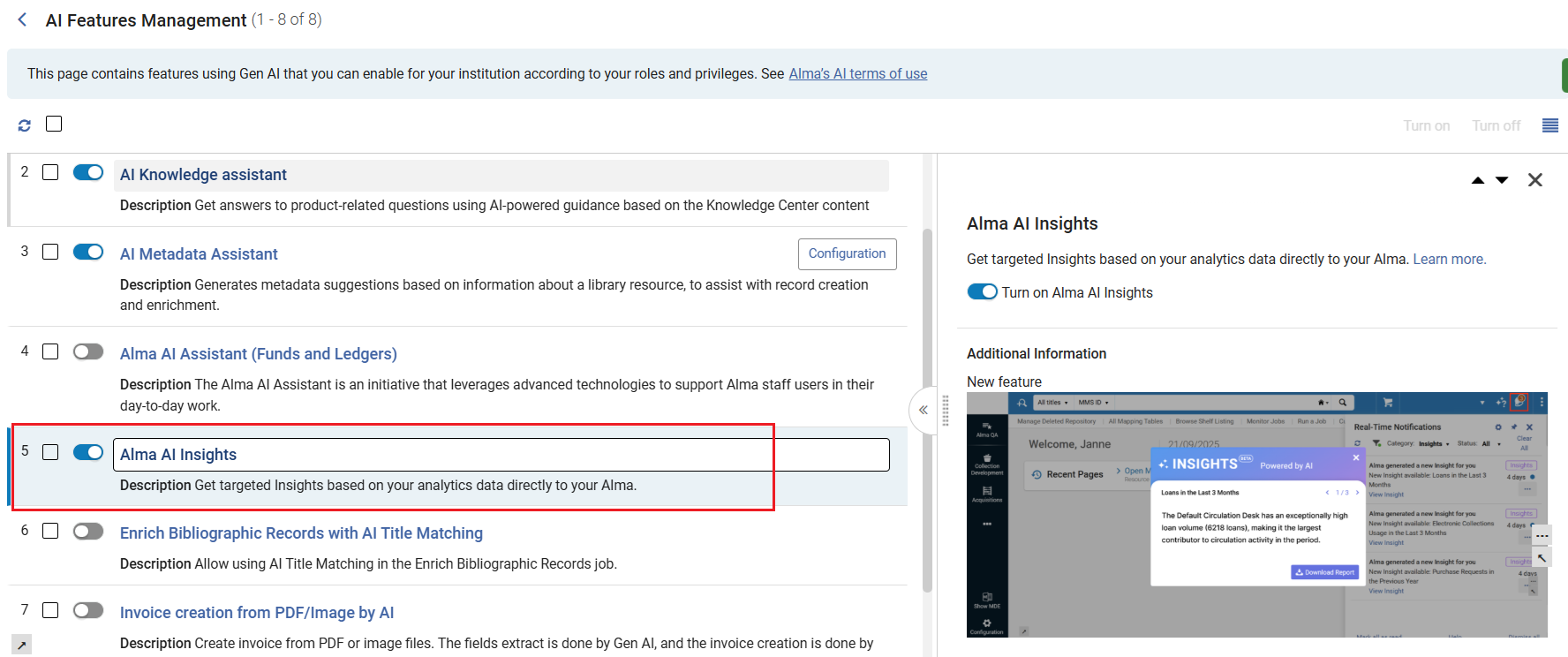Click the ellipsis button beside the preview image

(1542, 536)
